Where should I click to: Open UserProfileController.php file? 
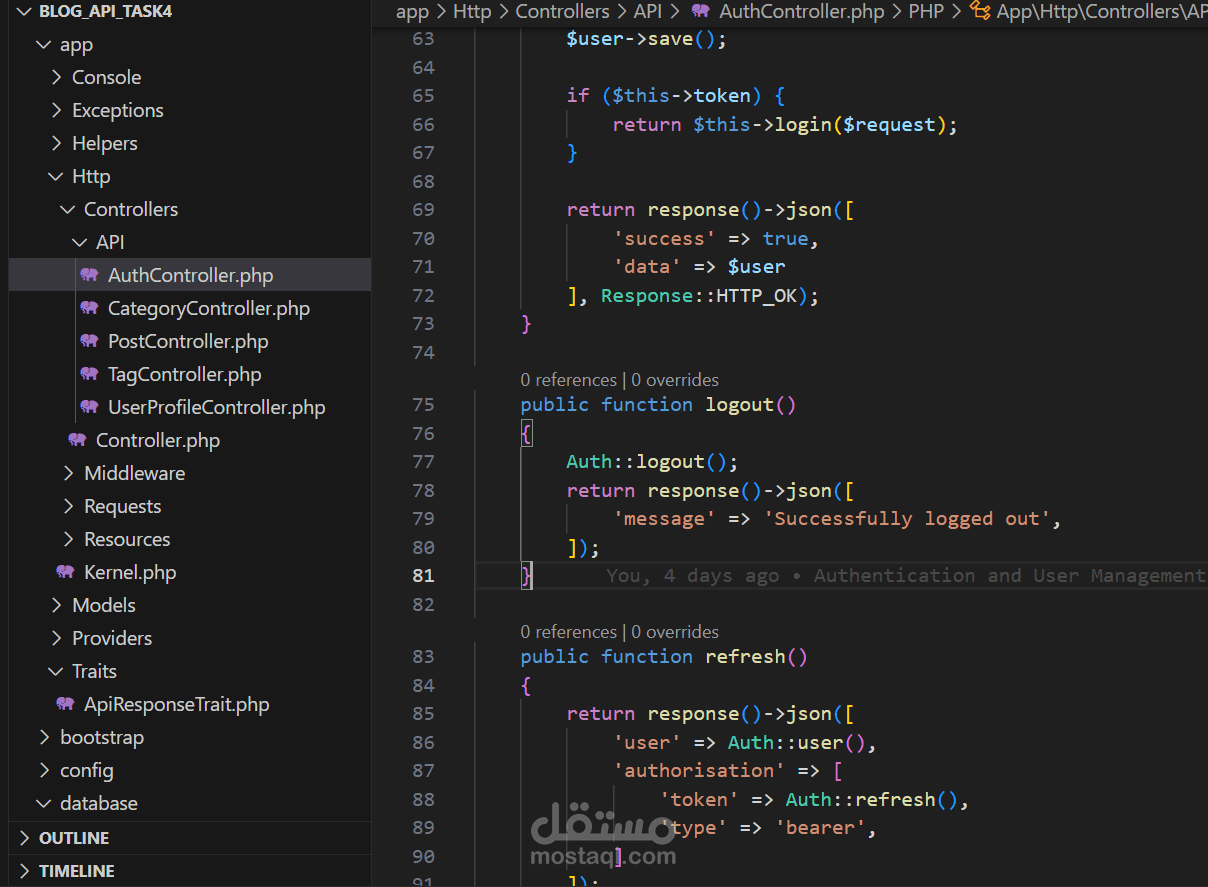click(x=217, y=407)
